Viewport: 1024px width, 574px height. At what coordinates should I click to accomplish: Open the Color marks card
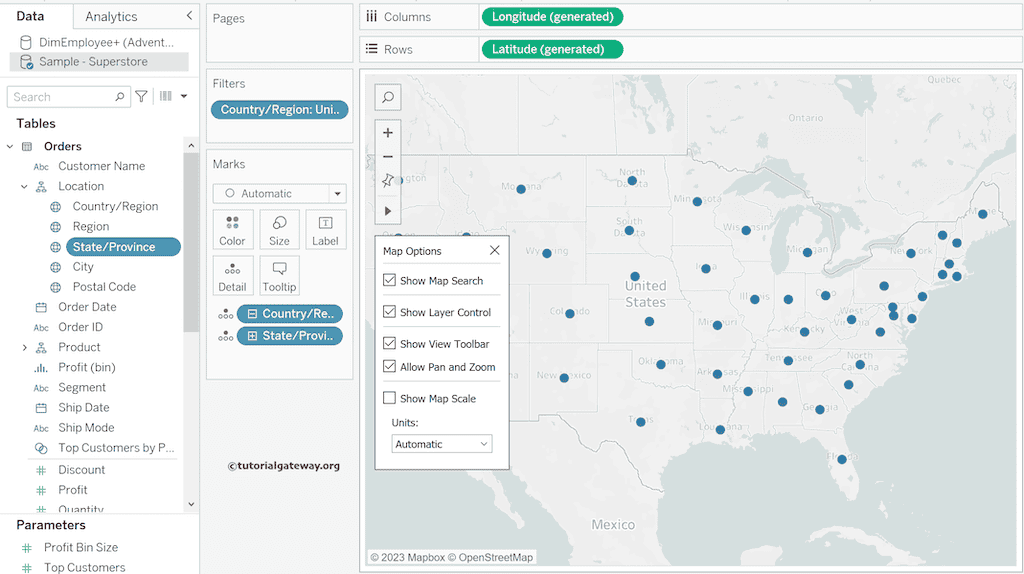point(232,229)
